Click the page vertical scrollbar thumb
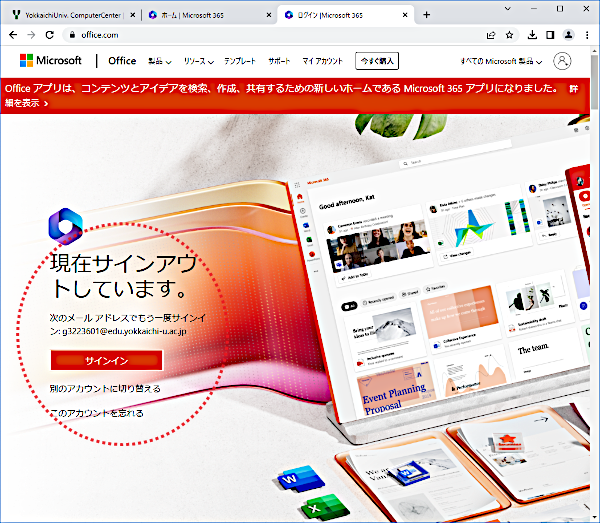Image resolution: width=600 pixels, height=523 pixels. click(594, 82)
